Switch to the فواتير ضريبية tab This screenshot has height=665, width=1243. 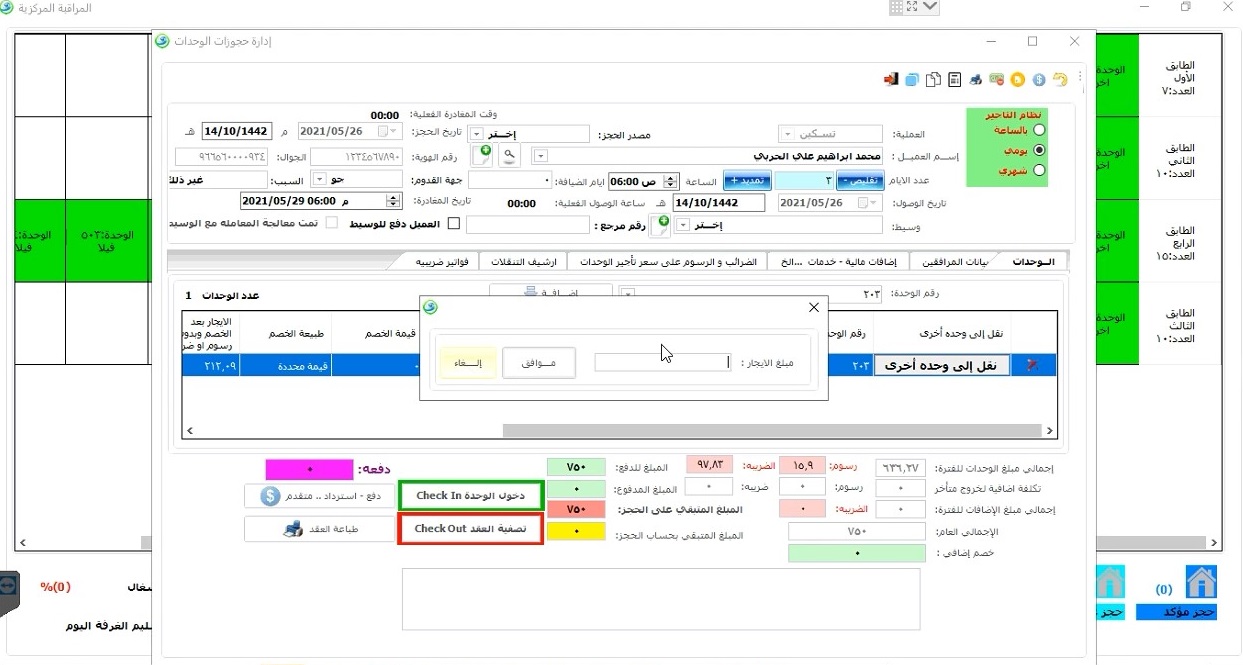tap(445, 262)
